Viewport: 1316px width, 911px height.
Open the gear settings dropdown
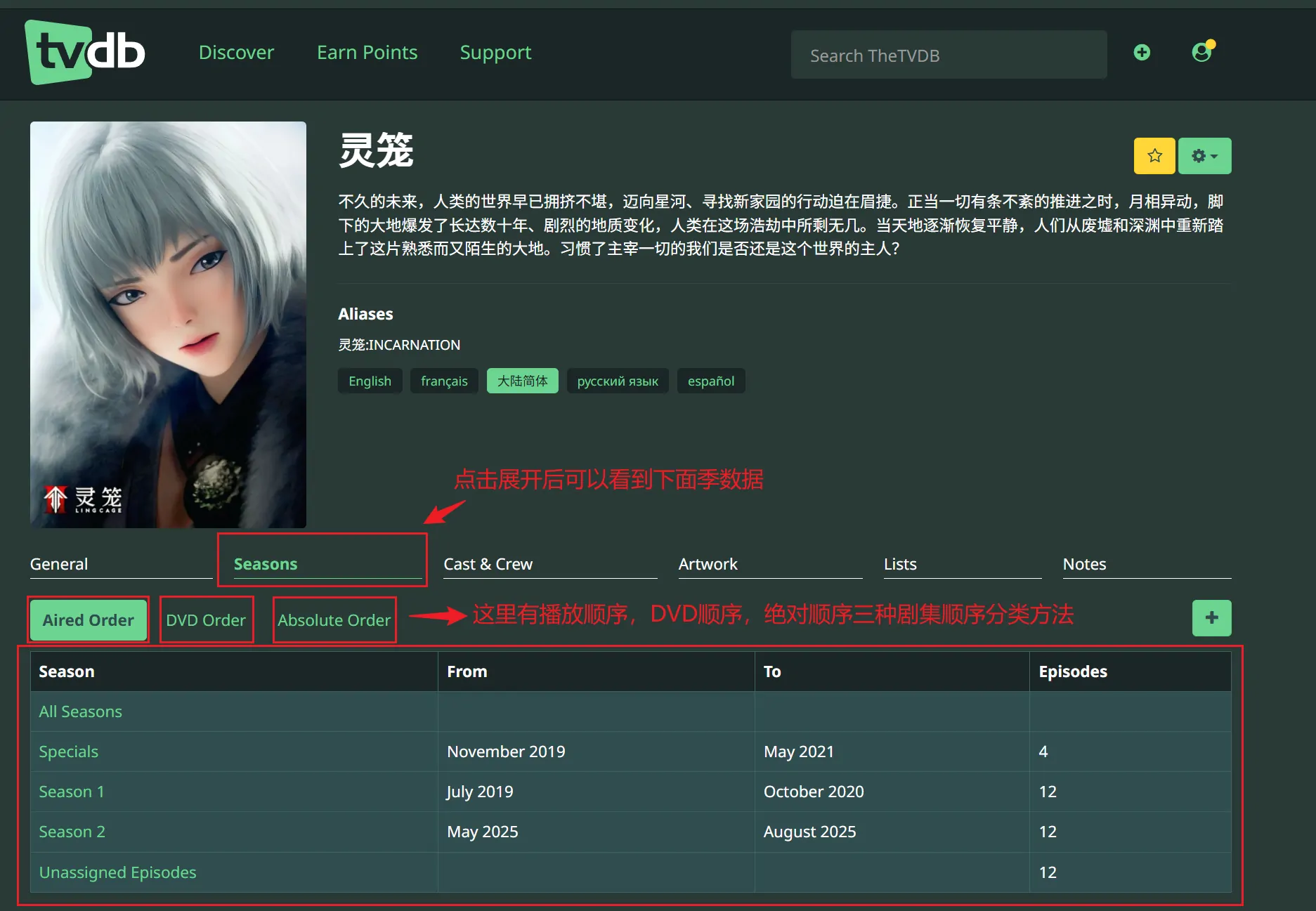pos(1204,156)
